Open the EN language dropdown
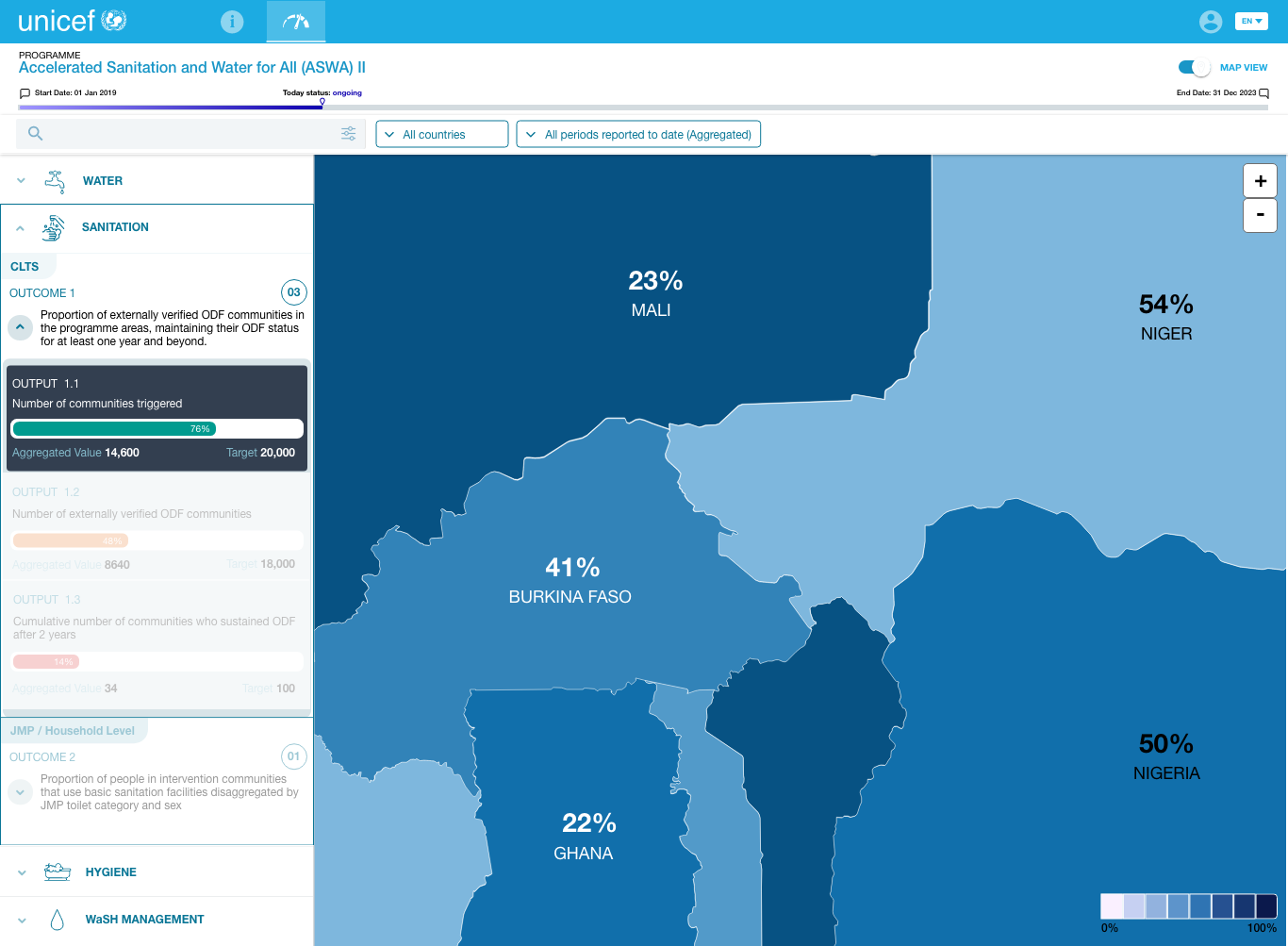This screenshot has height=946, width=1288. tap(1251, 21)
